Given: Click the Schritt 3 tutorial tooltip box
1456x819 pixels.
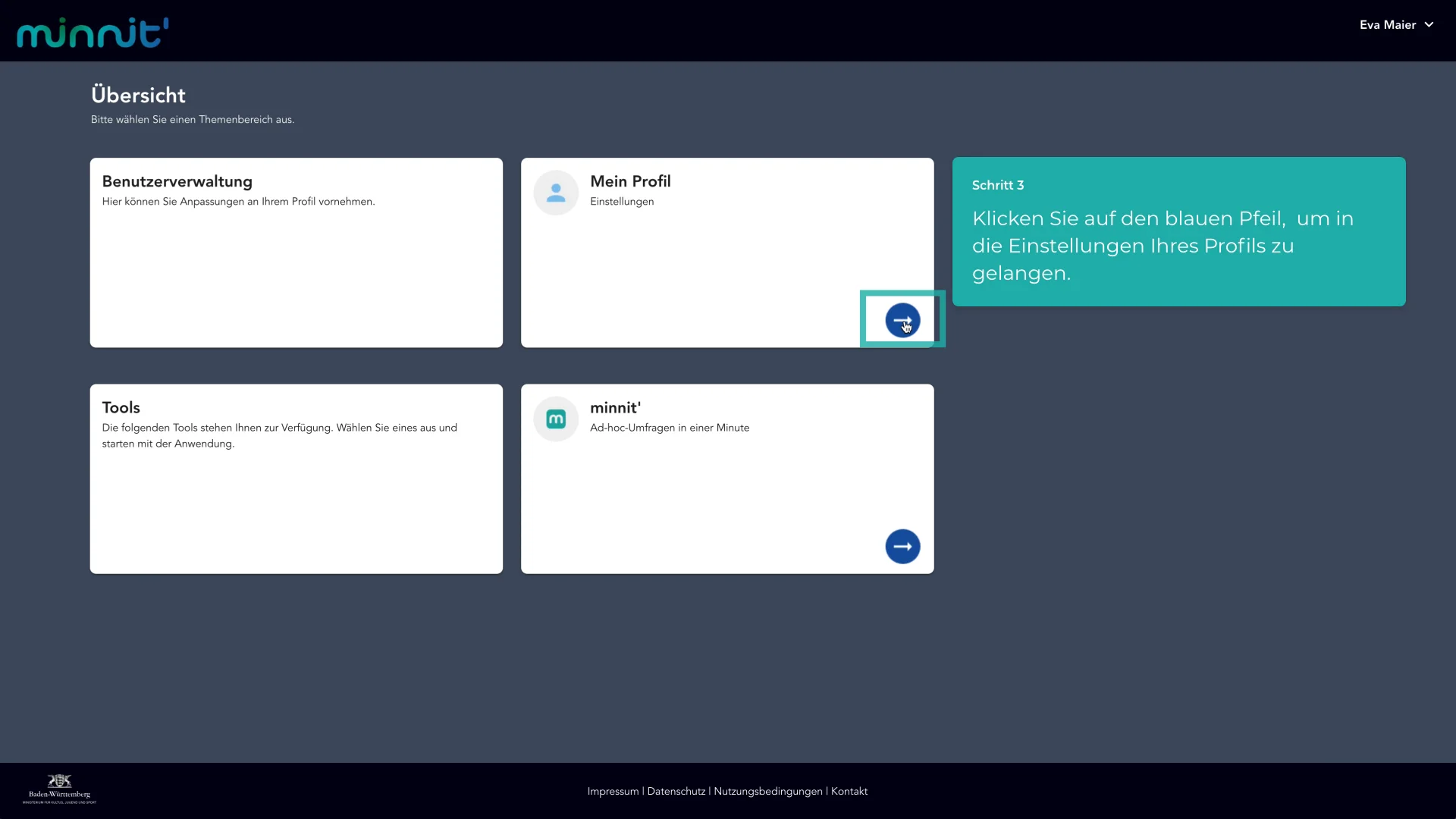Looking at the screenshot, I should tap(1178, 231).
